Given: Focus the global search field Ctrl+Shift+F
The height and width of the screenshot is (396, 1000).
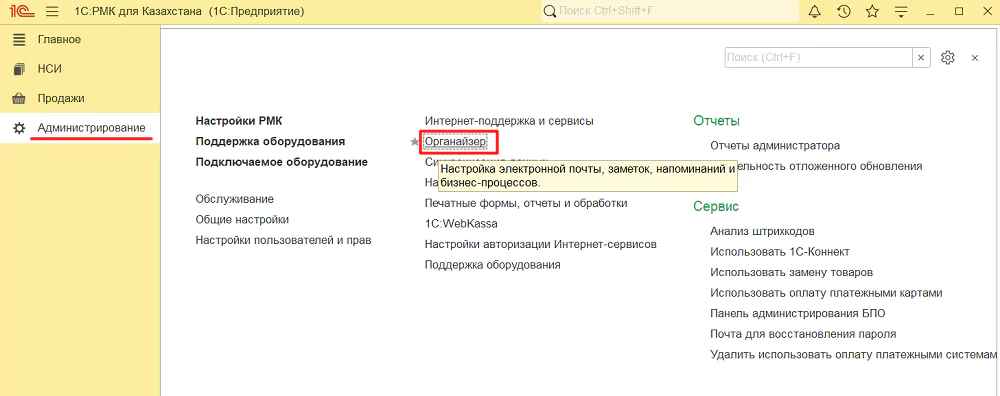Looking at the screenshot, I should 670,11.
